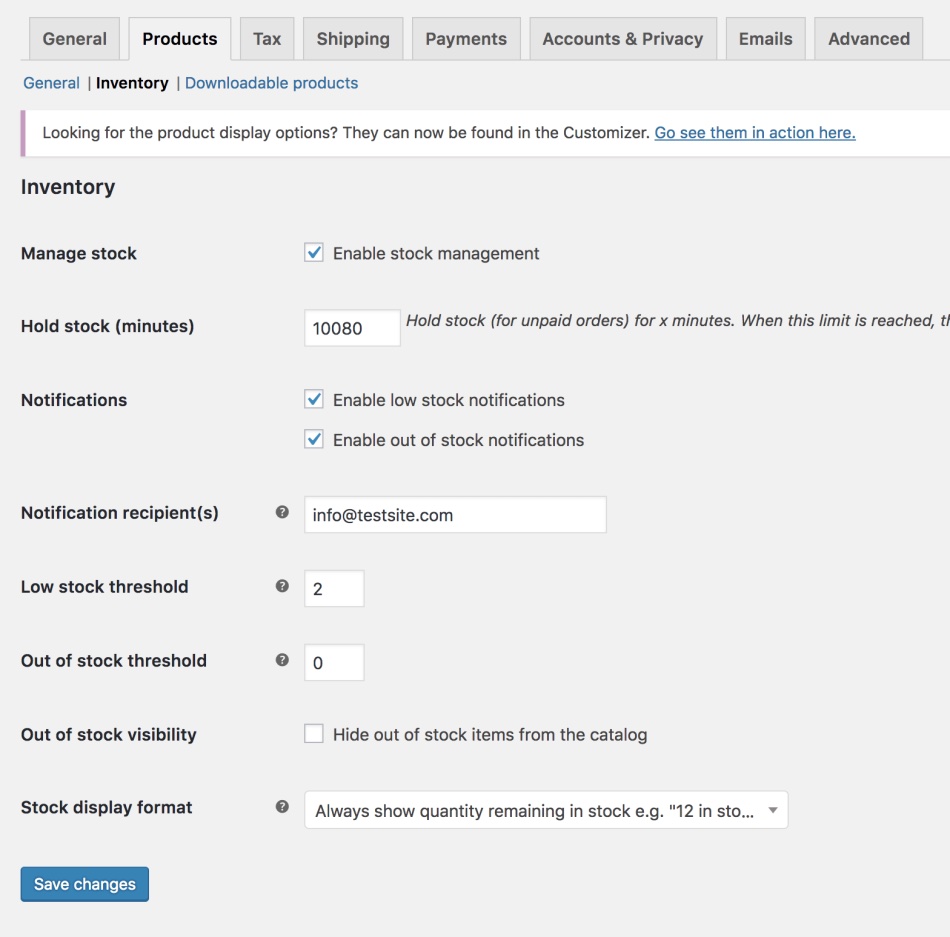
Task: Open the Downloadable products section
Action: (271, 83)
